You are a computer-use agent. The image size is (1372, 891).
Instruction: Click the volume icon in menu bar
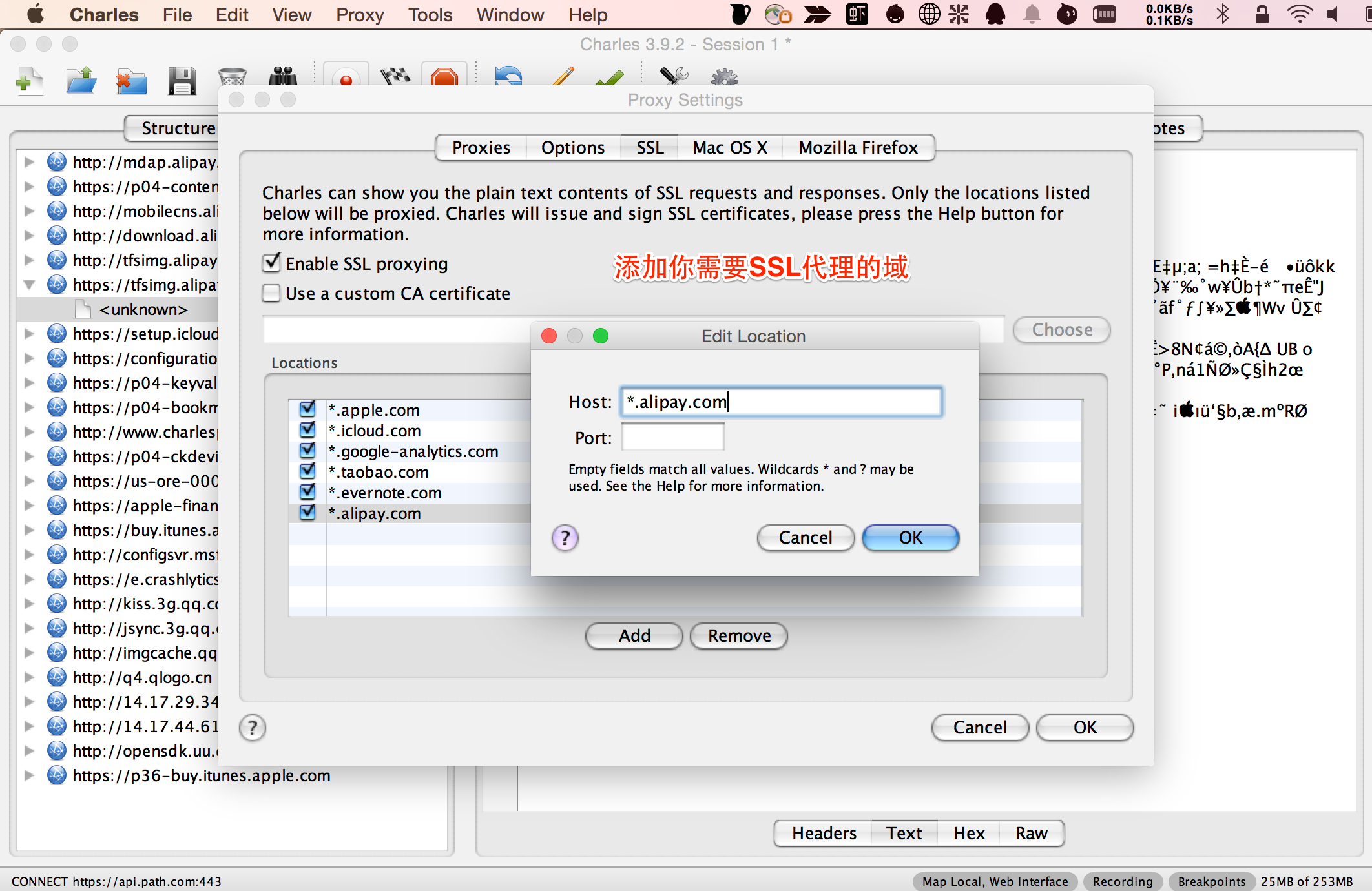[1333, 14]
